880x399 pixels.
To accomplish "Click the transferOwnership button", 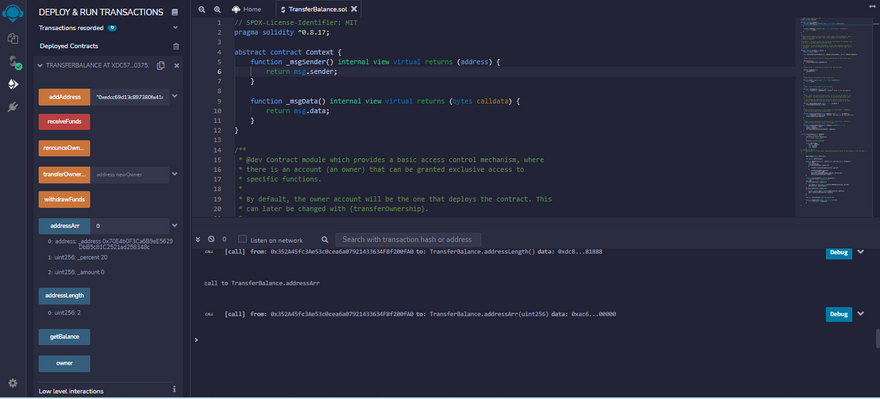I will (x=65, y=175).
